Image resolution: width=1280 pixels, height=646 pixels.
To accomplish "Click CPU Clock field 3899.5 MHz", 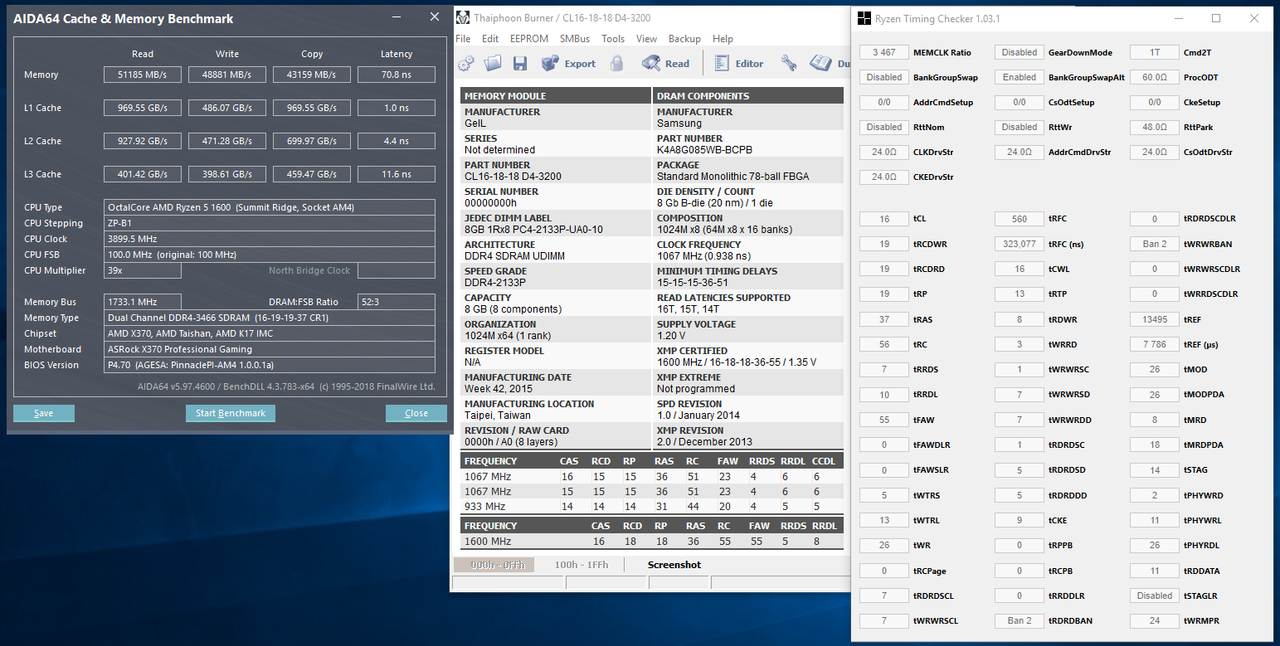I will pyautogui.click(x=270, y=239).
